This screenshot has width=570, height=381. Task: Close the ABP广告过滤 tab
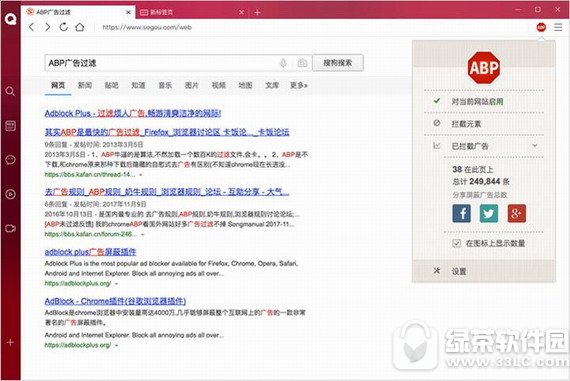coord(128,12)
